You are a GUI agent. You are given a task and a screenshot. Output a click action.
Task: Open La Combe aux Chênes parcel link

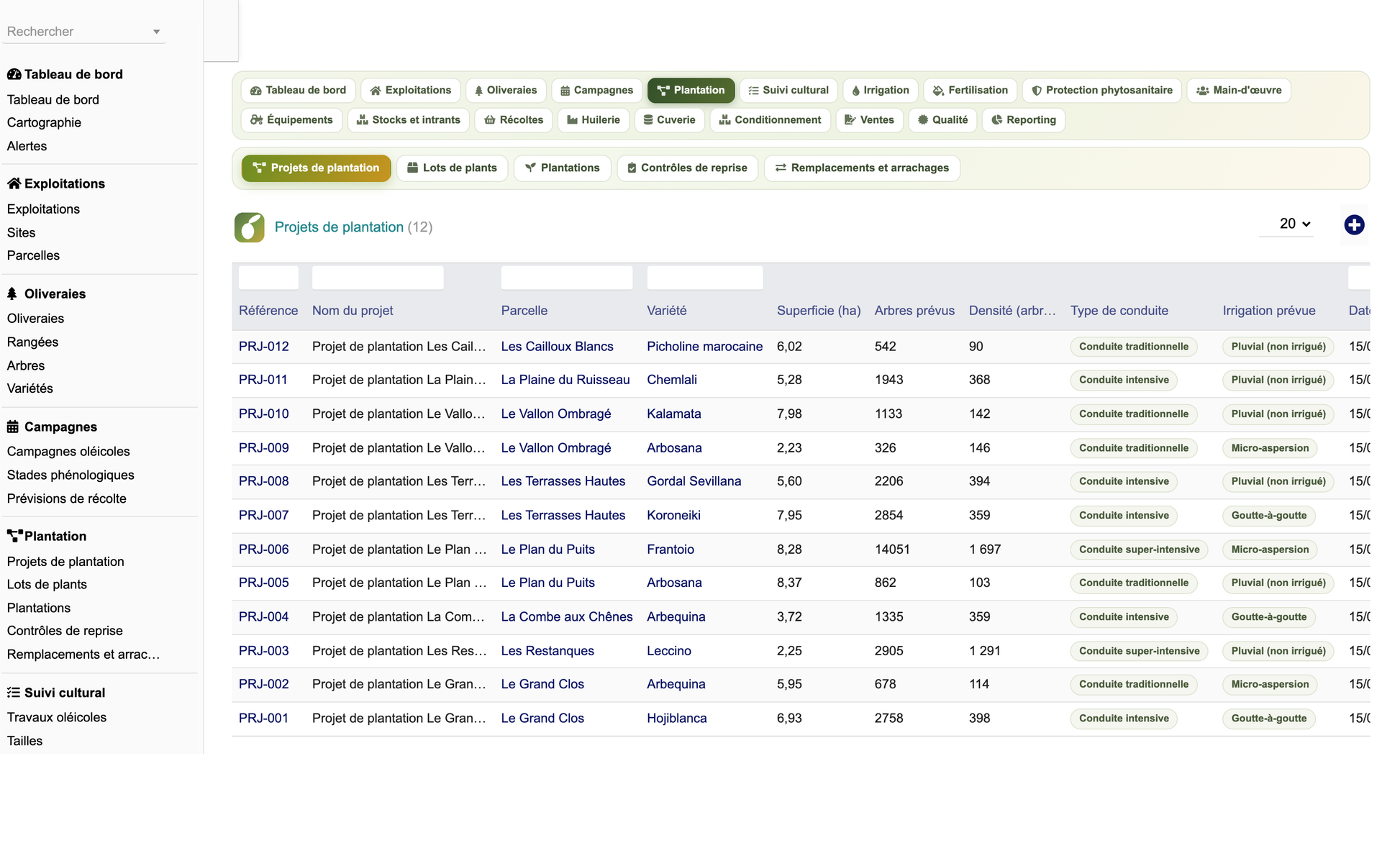pos(567,617)
